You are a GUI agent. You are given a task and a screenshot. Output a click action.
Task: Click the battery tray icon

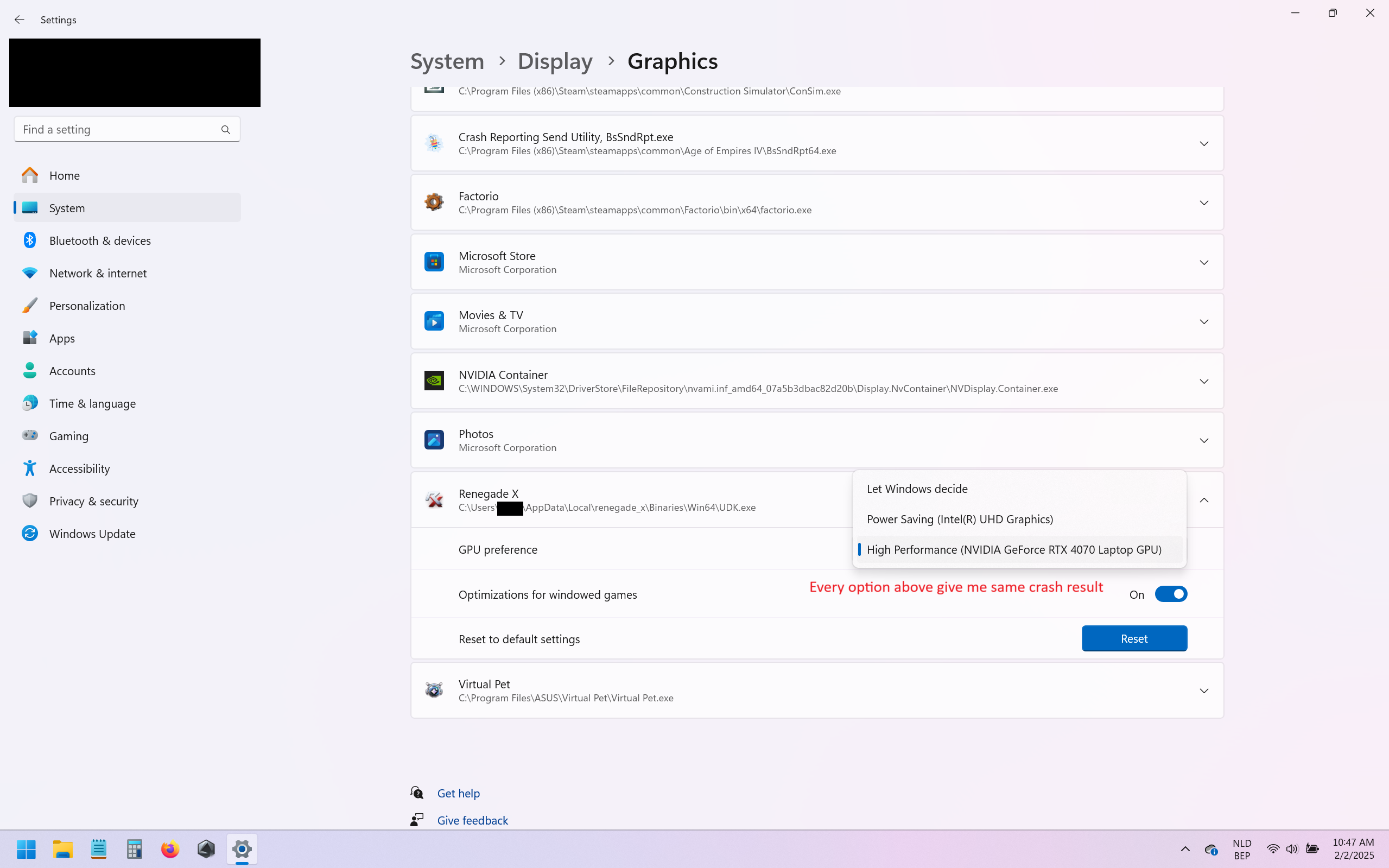click(x=1312, y=848)
